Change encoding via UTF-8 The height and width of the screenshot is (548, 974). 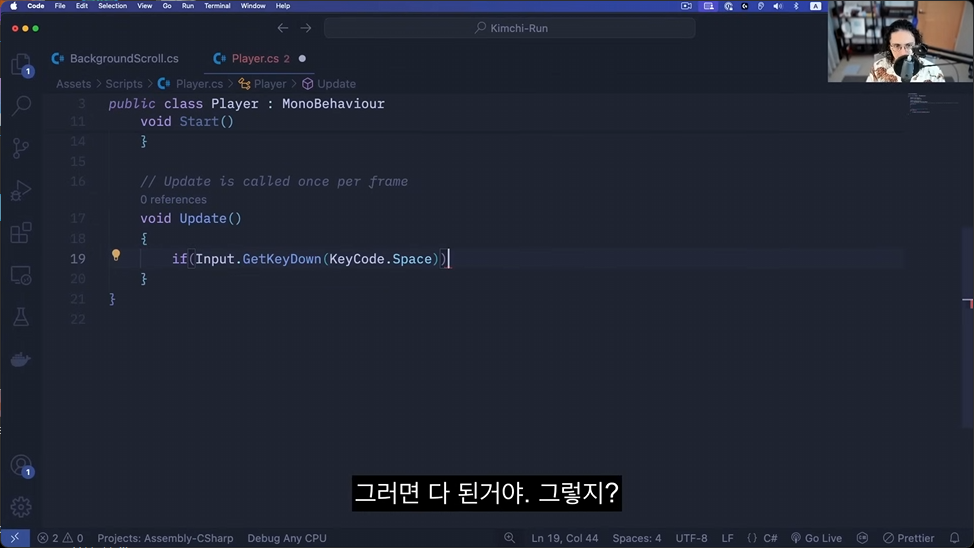(x=691, y=538)
